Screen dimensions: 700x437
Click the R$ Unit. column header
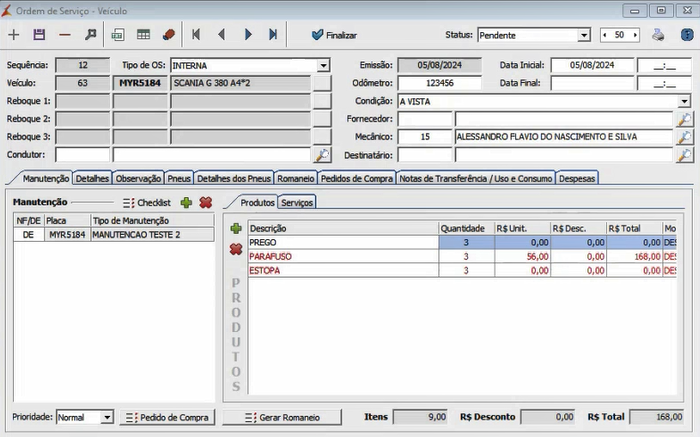522,229
